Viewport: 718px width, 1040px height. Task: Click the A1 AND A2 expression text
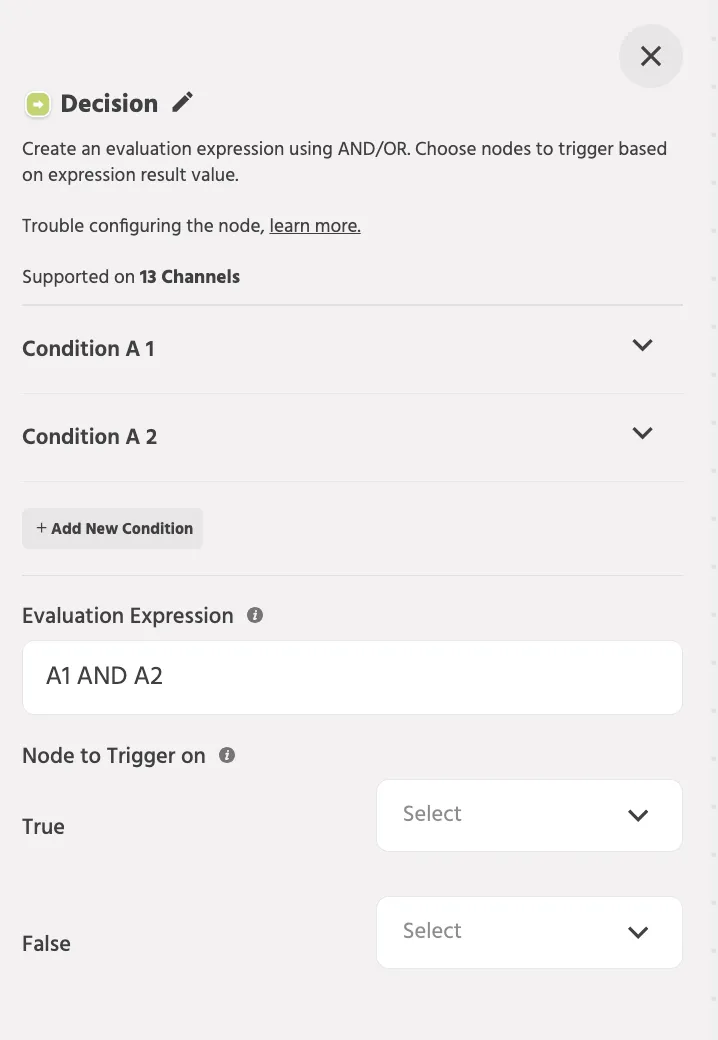click(104, 676)
